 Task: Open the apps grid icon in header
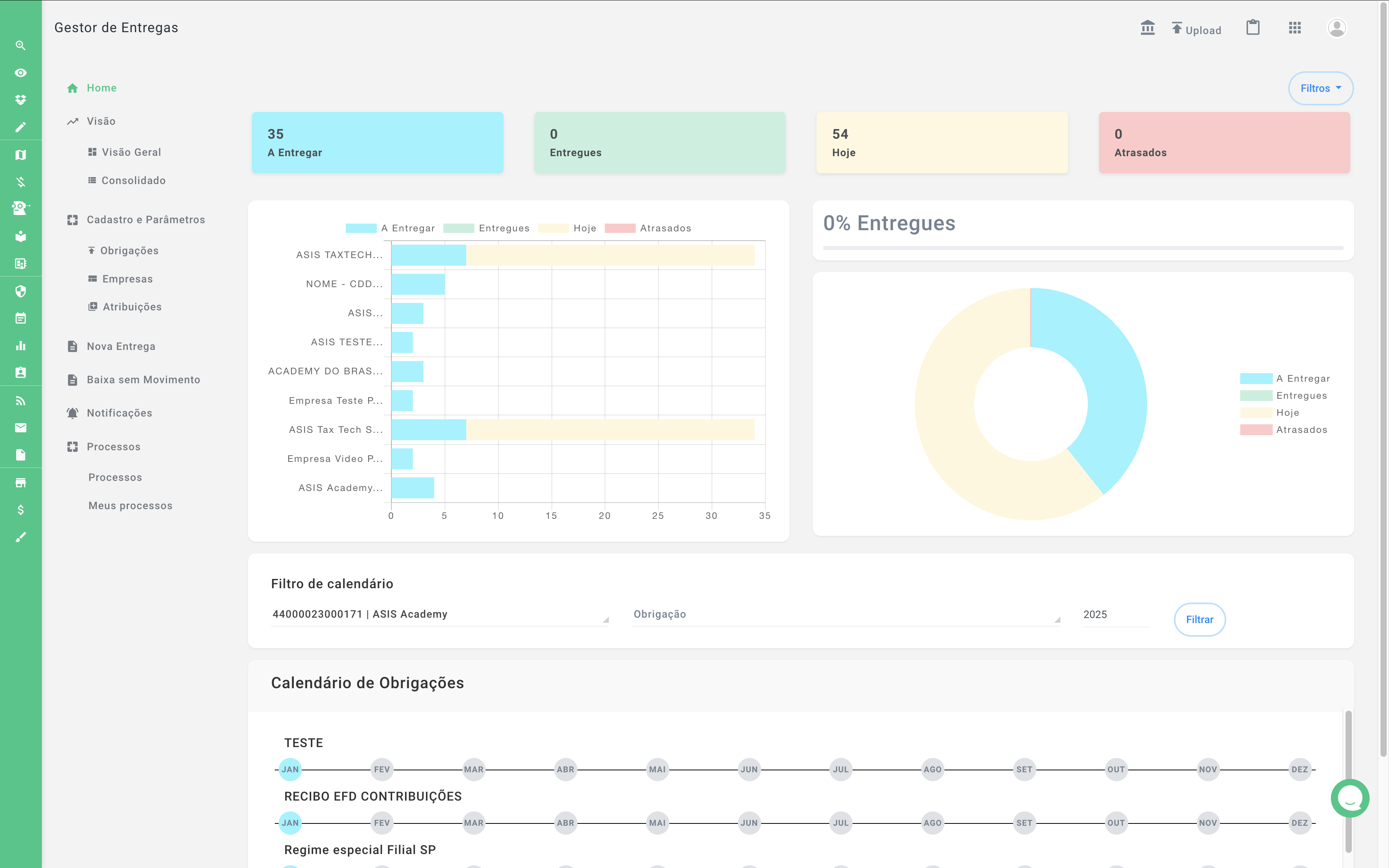click(x=1295, y=28)
